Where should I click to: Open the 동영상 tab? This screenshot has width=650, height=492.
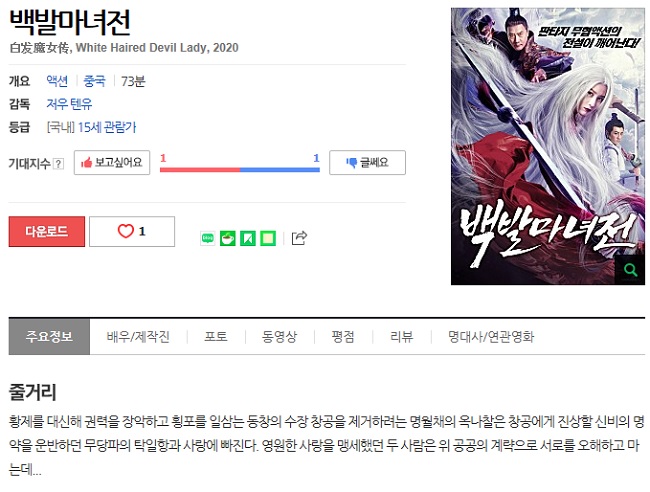(279, 337)
